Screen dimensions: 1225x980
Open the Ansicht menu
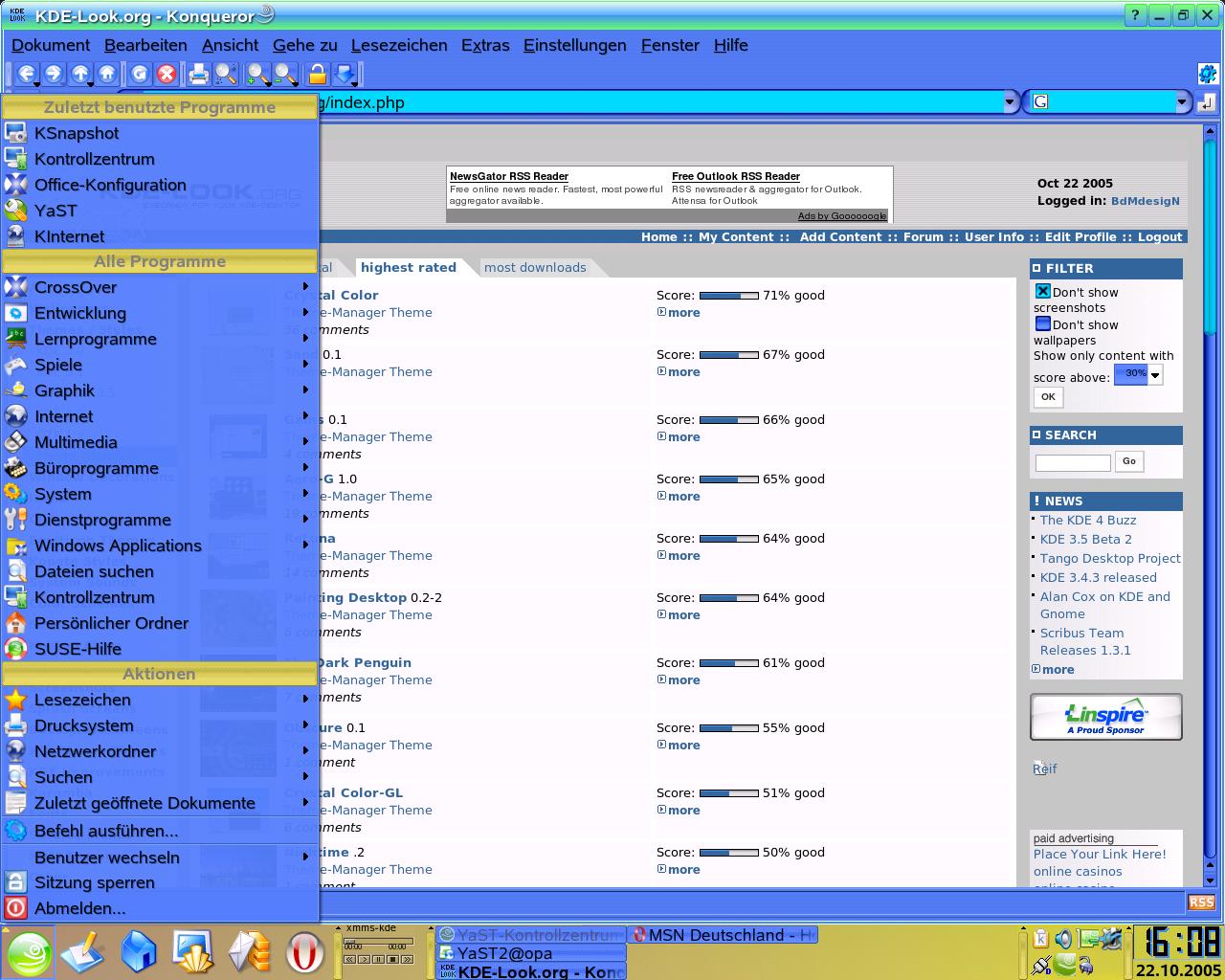(x=230, y=45)
